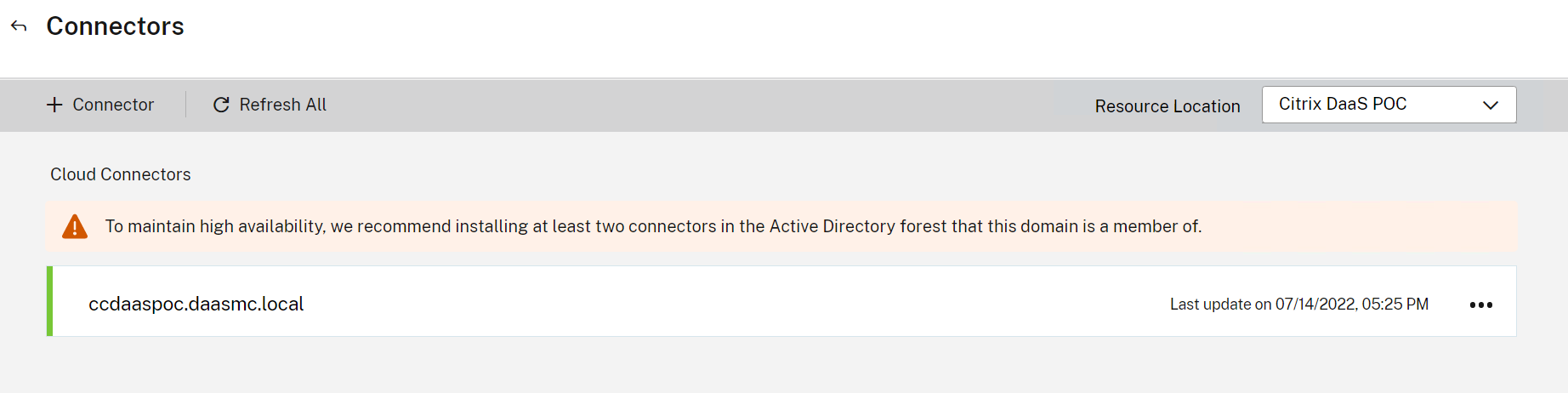The width and height of the screenshot is (1568, 393).
Task: Click the Last update timestamp text
Action: [1298, 305]
